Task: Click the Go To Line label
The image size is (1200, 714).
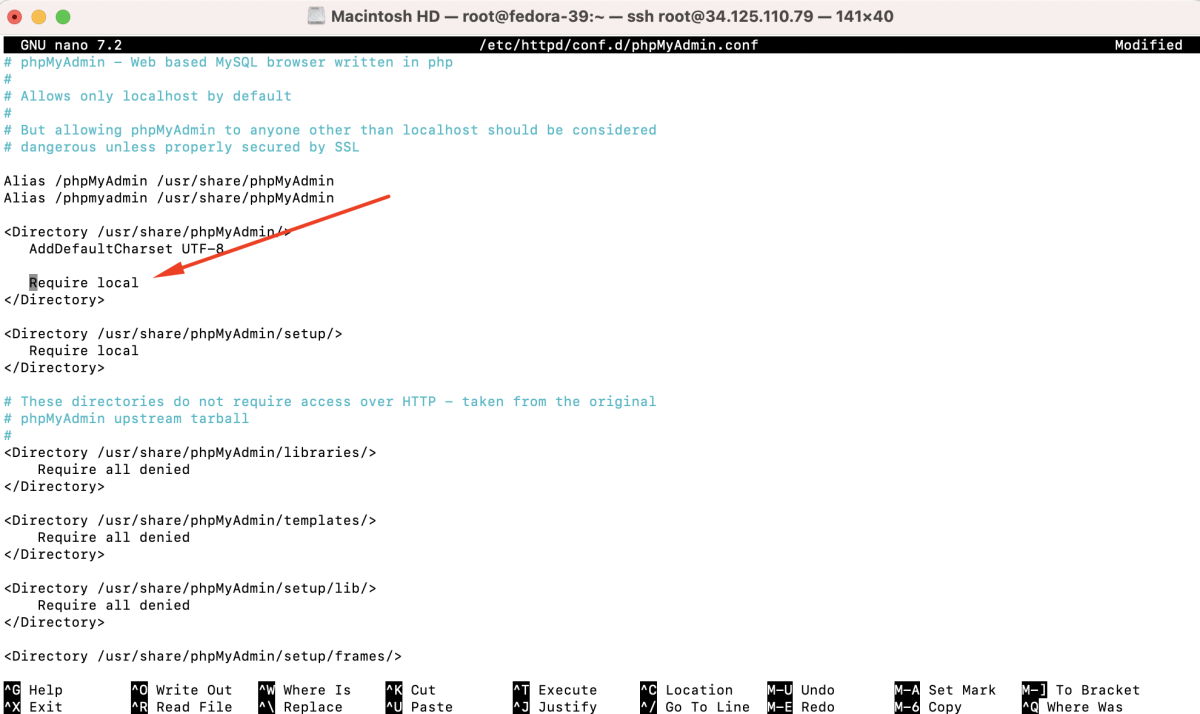Action: [708, 707]
